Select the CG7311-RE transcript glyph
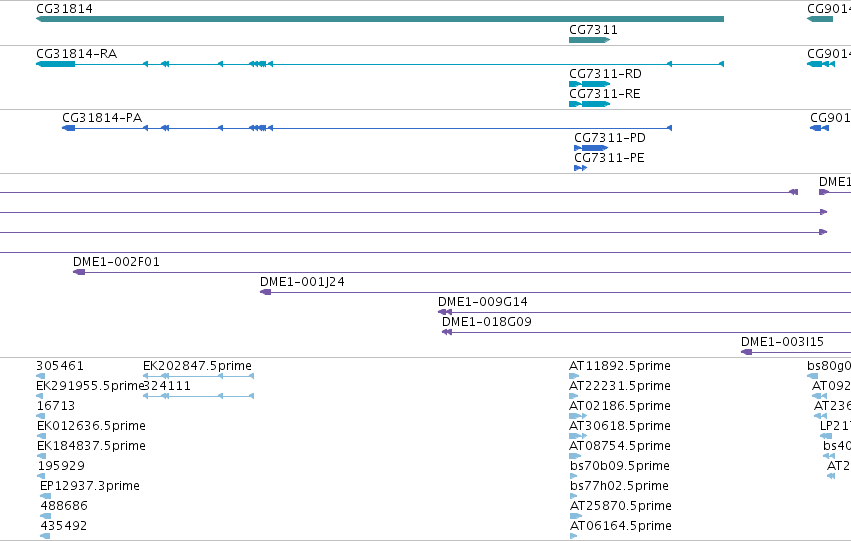The image size is (851, 541). coord(589,104)
